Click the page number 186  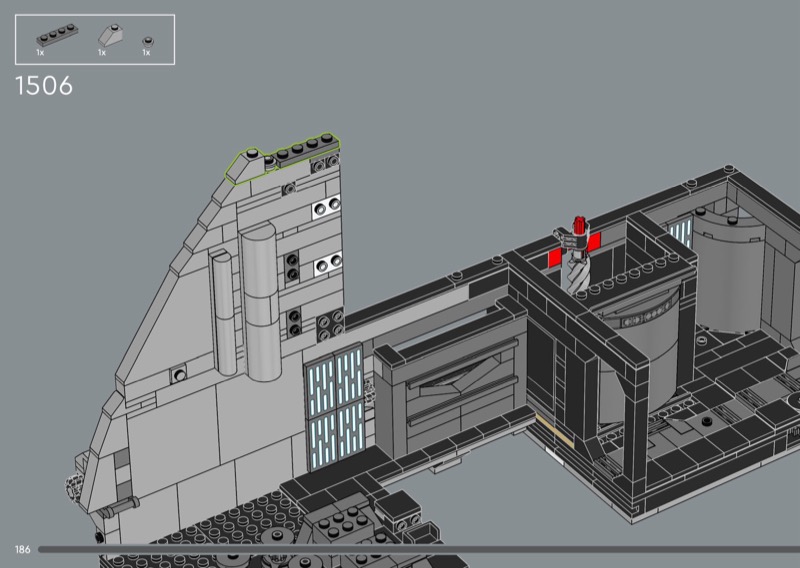(x=23, y=549)
